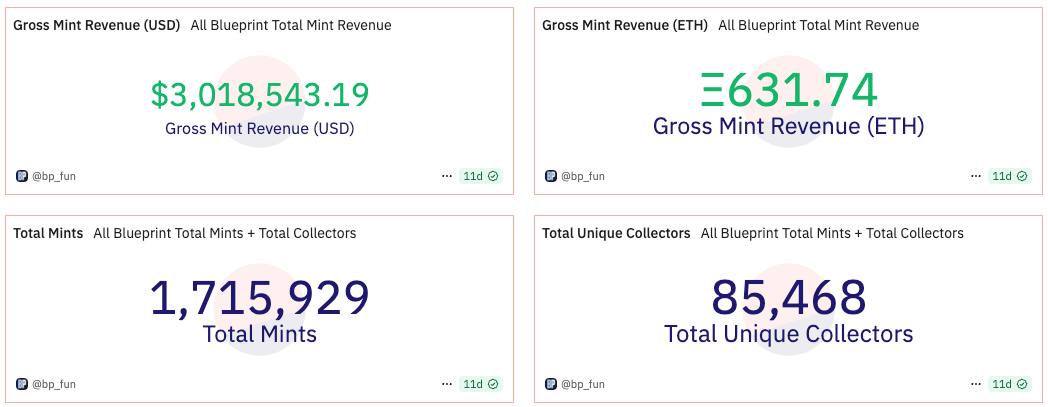Open the three-dot menu on Gross Mint Revenue (ETH) panel
This screenshot has width=1048, height=407.
(x=976, y=176)
